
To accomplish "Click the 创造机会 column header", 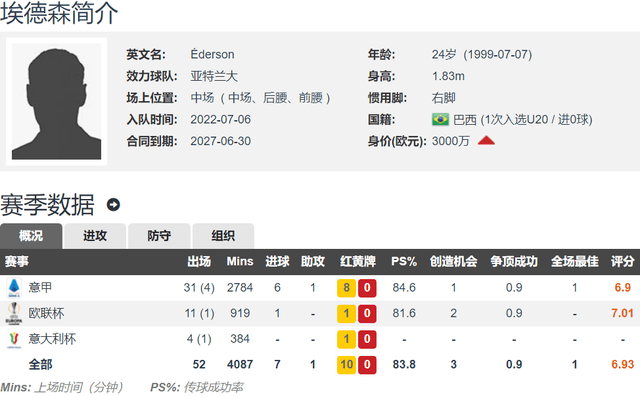I will (453, 261).
